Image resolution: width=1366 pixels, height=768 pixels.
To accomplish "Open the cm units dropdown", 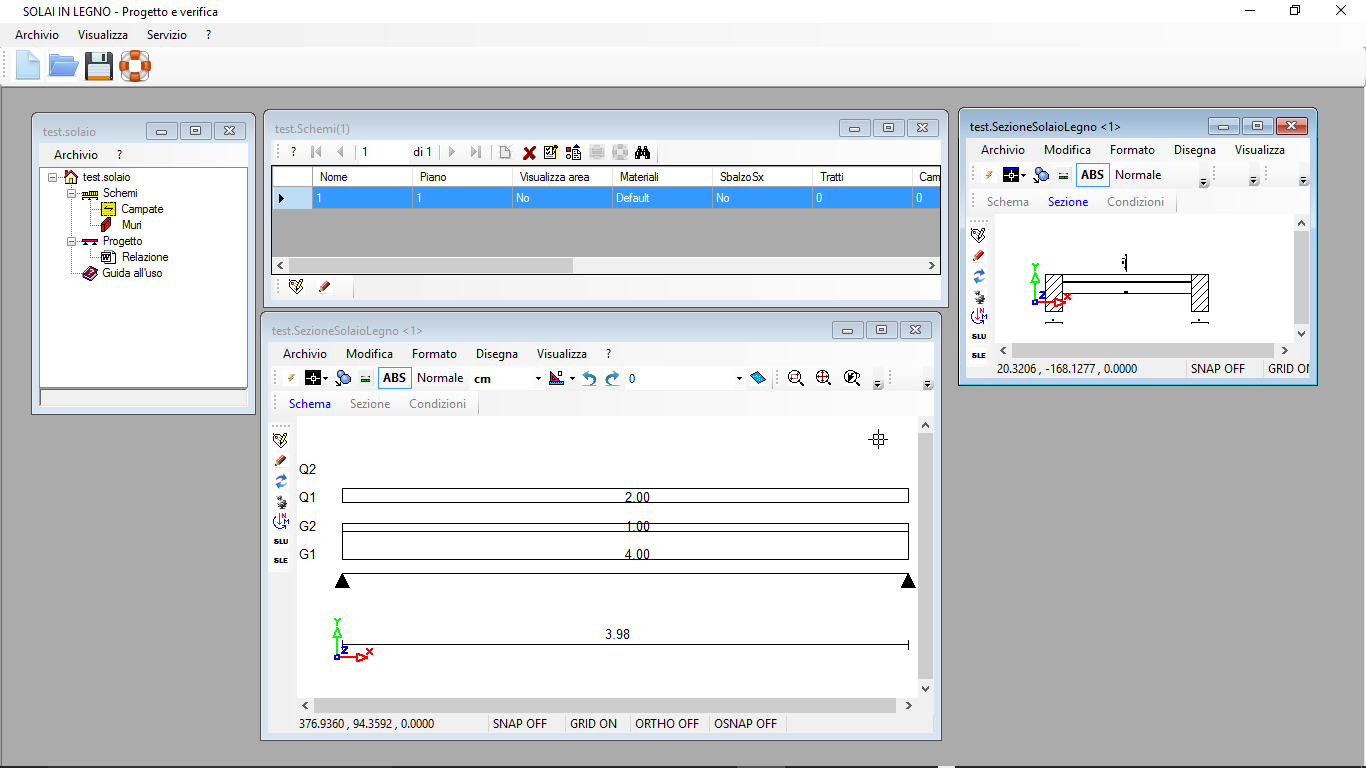I will click(507, 378).
